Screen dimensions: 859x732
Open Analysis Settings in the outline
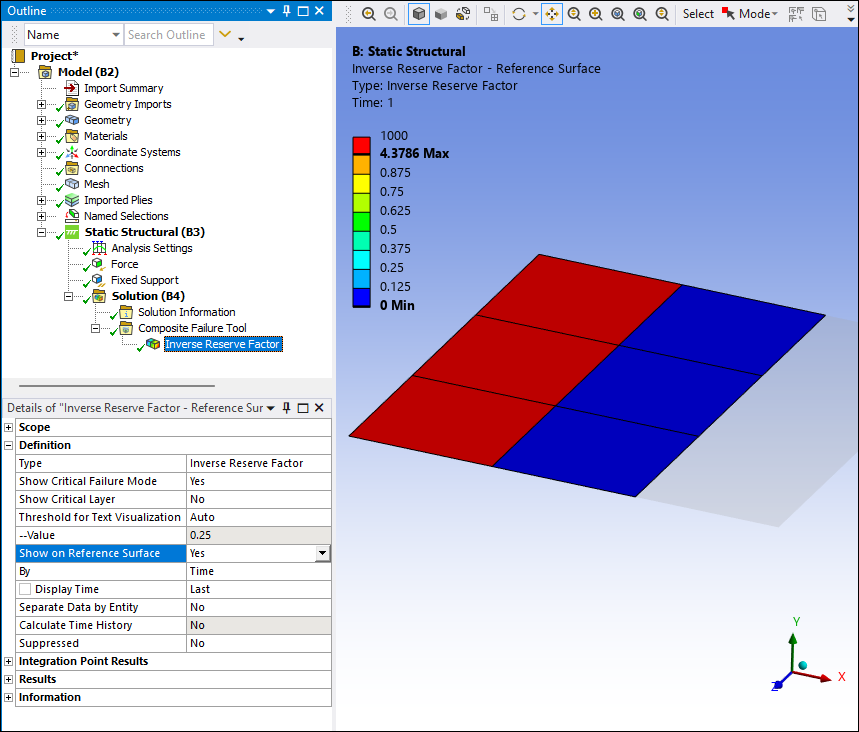coord(151,248)
